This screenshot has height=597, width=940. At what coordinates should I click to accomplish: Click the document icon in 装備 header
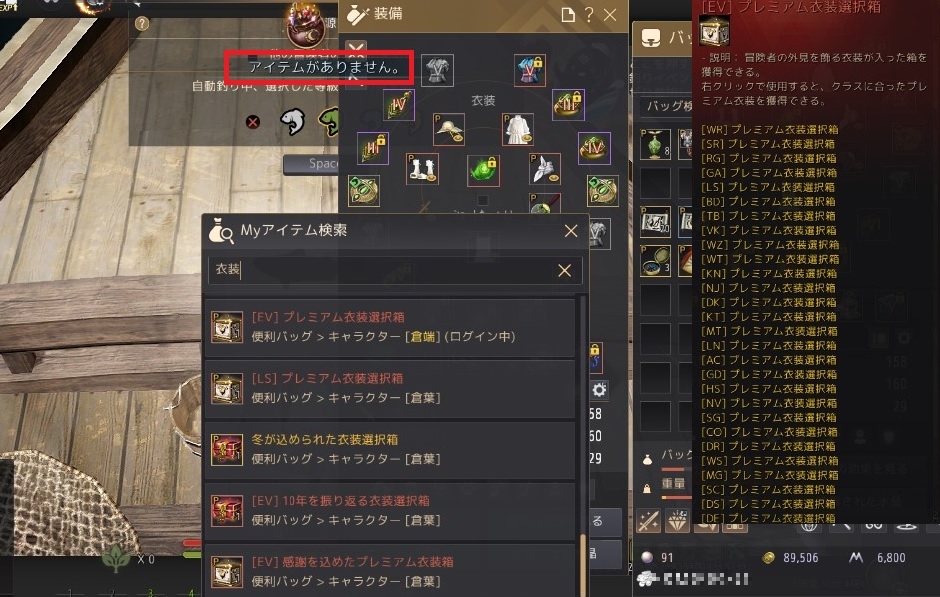coord(568,15)
